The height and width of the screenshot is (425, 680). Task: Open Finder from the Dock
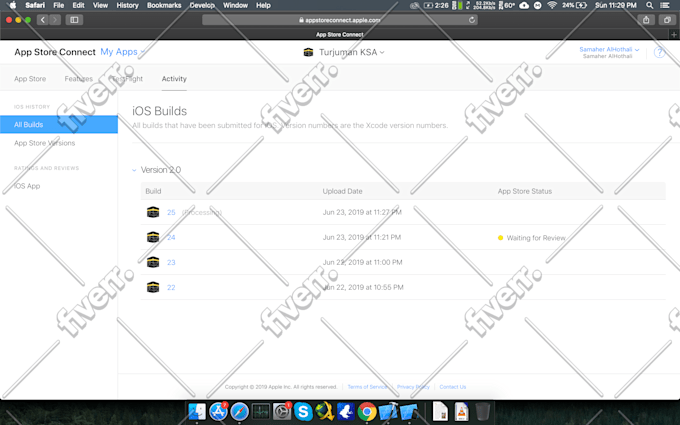(197, 411)
